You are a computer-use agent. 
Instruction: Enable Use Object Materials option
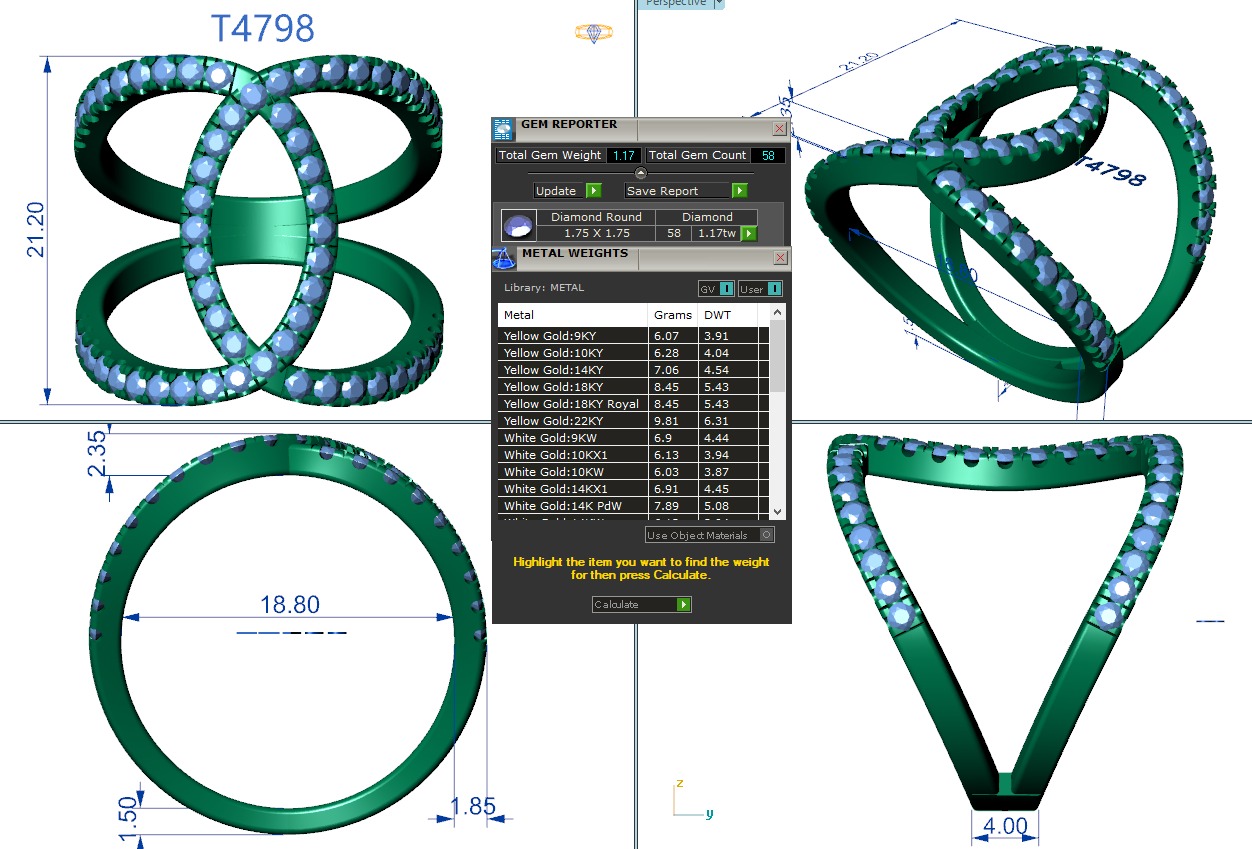pos(765,535)
